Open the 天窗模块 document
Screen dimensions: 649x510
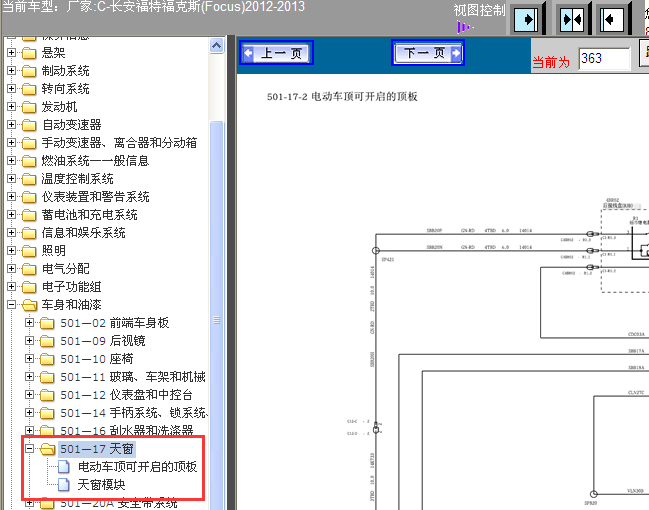(101, 485)
